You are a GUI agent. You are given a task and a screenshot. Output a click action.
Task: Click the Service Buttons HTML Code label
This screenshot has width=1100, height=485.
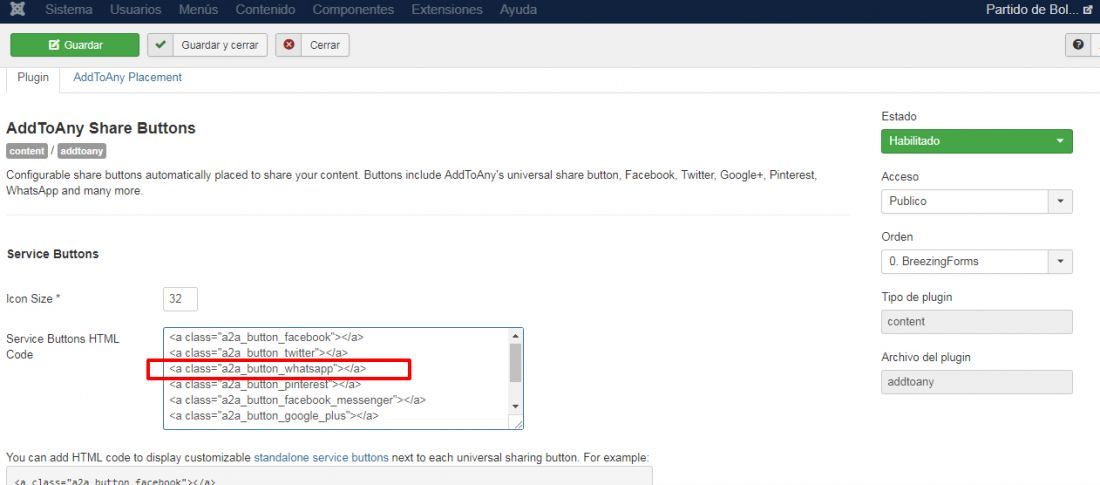point(63,347)
